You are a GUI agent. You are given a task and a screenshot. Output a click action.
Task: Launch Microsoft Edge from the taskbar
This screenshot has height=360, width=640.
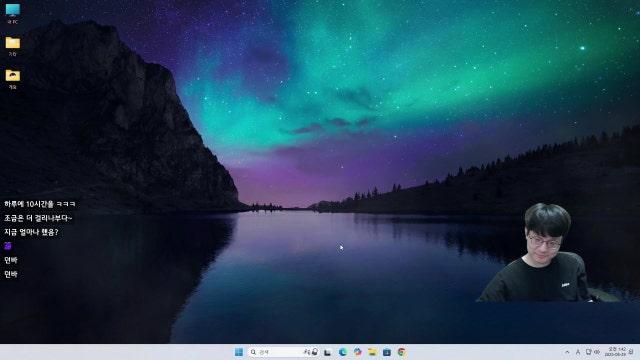342,352
